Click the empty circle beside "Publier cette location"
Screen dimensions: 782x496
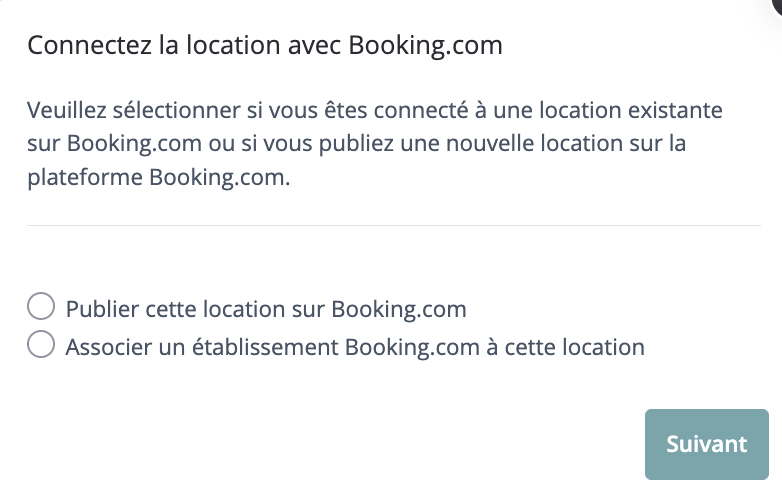(x=41, y=307)
